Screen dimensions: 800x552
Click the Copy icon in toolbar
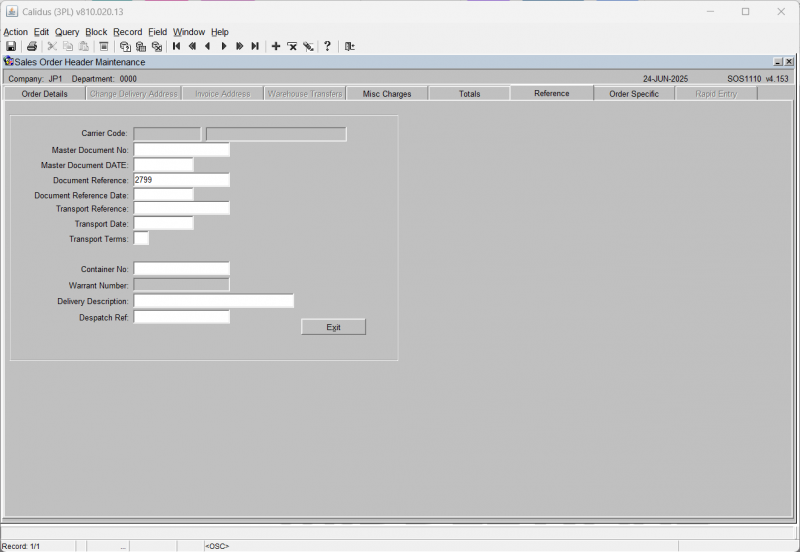[67, 46]
